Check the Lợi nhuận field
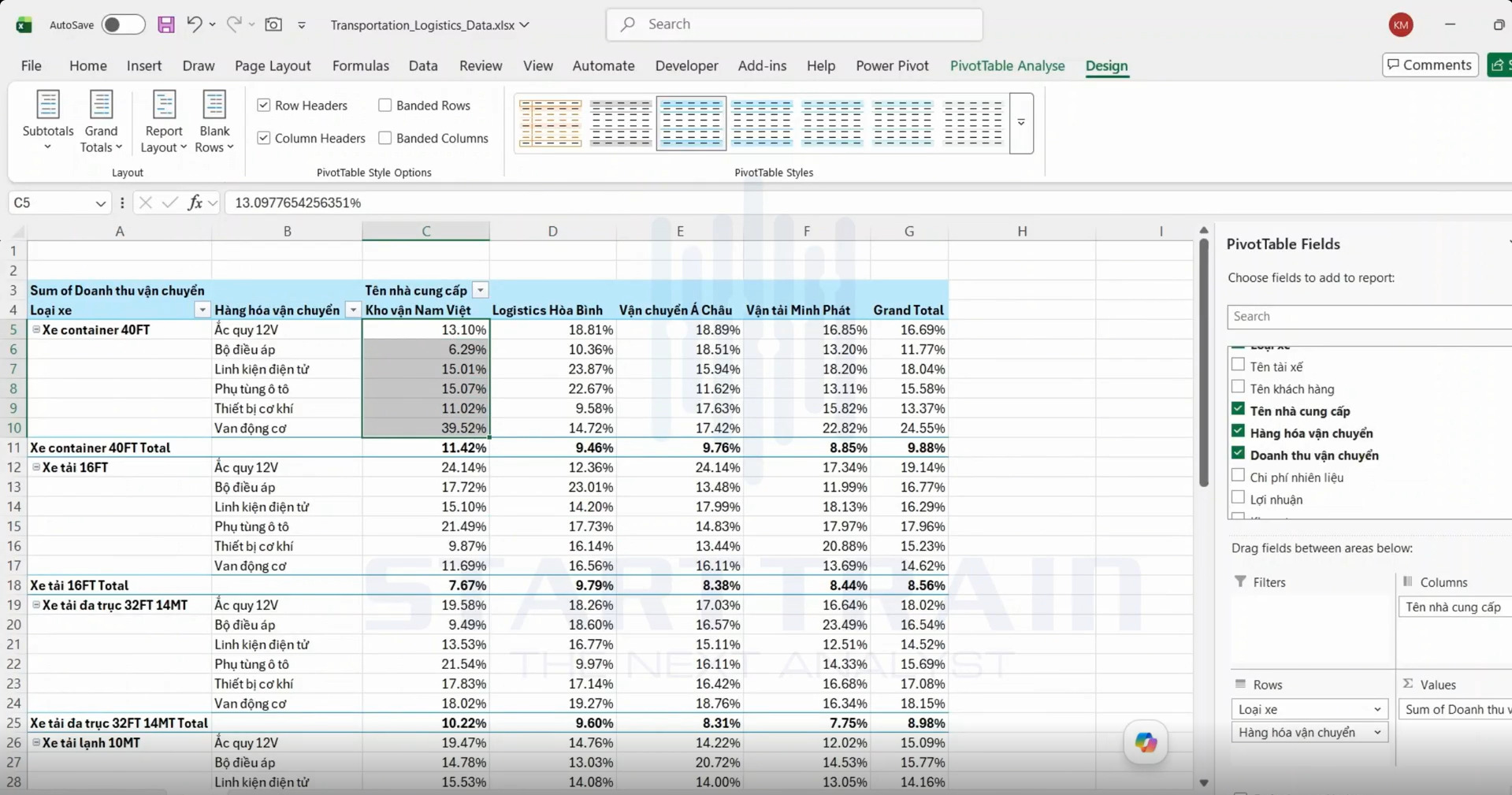 coord(1238,497)
